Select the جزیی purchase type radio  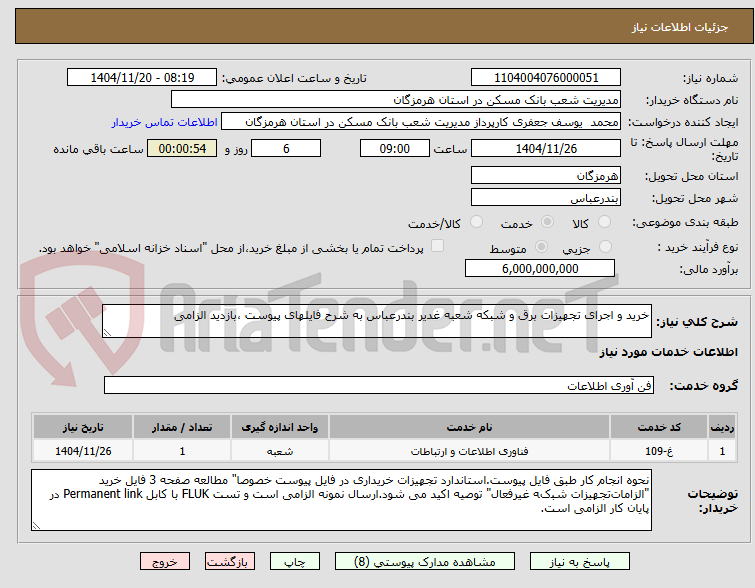tap(605, 247)
